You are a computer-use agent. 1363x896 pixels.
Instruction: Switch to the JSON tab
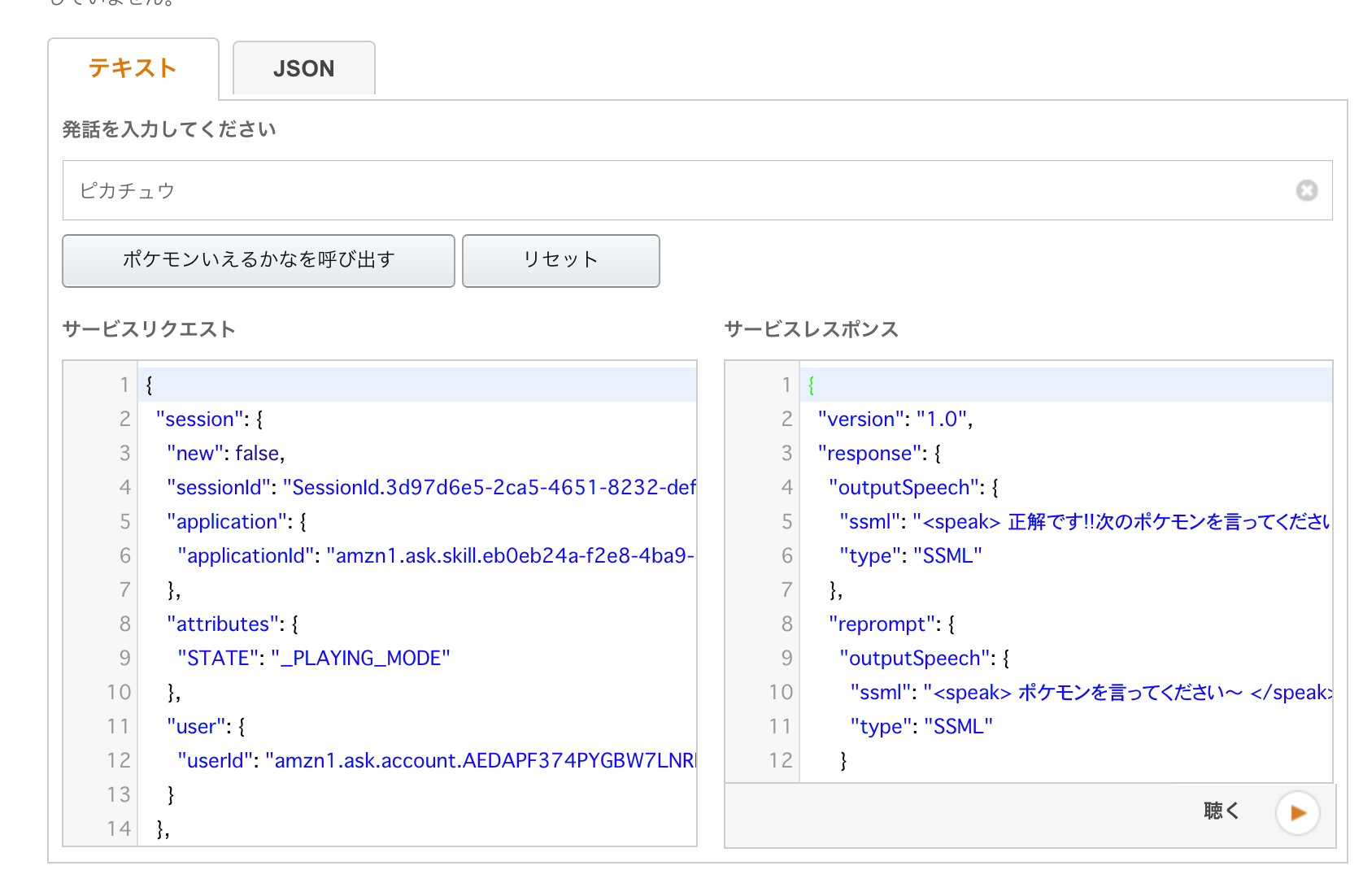point(303,68)
